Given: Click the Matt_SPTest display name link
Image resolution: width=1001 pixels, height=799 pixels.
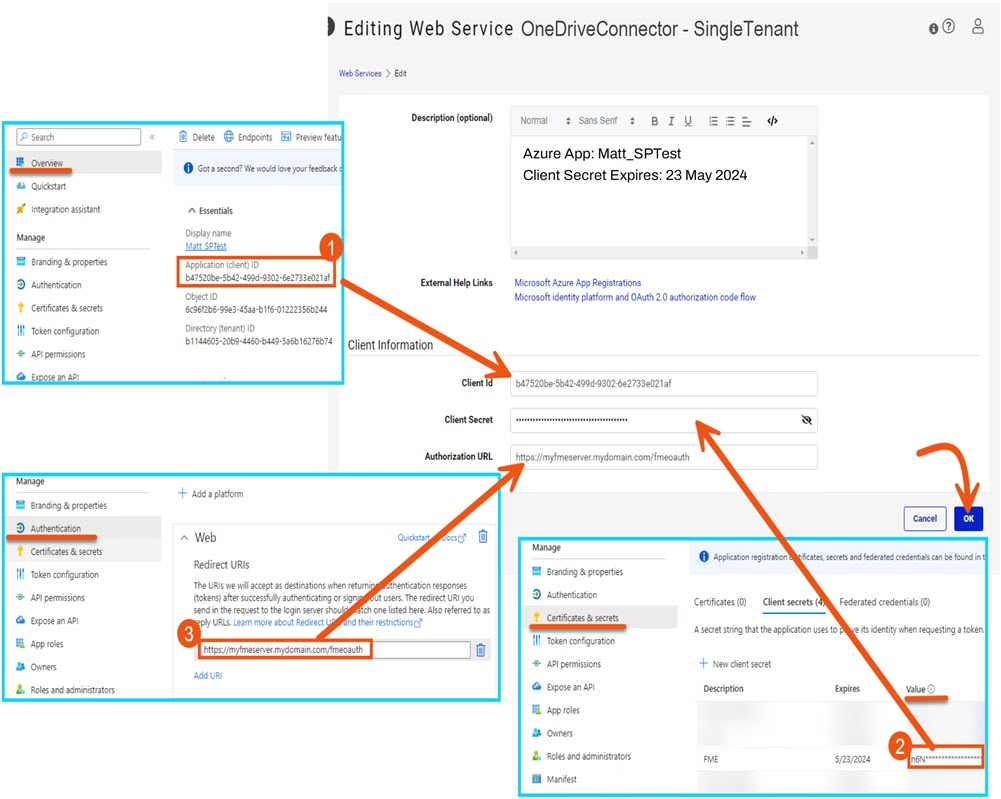Looking at the screenshot, I should [206, 246].
